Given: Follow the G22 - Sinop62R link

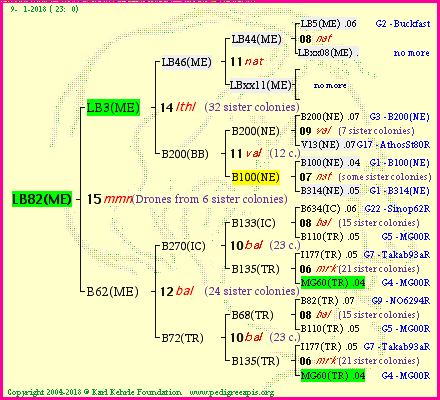Looking at the screenshot, I should pyautogui.click(x=397, y=209).
